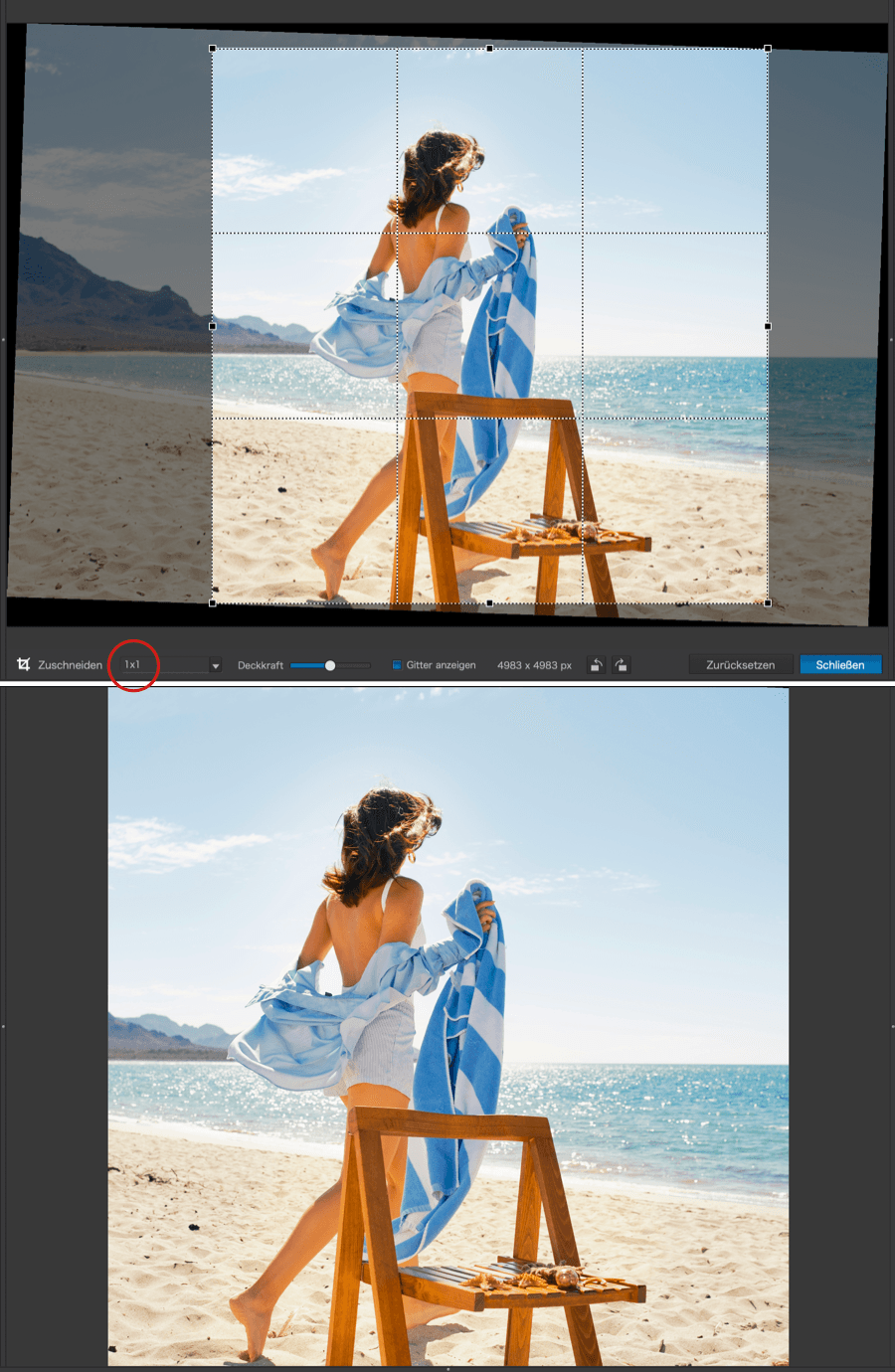The height and width of the screenshot is (1372, 895).
Task: Click the Zuschneiden label
Action: coord(71,665)
